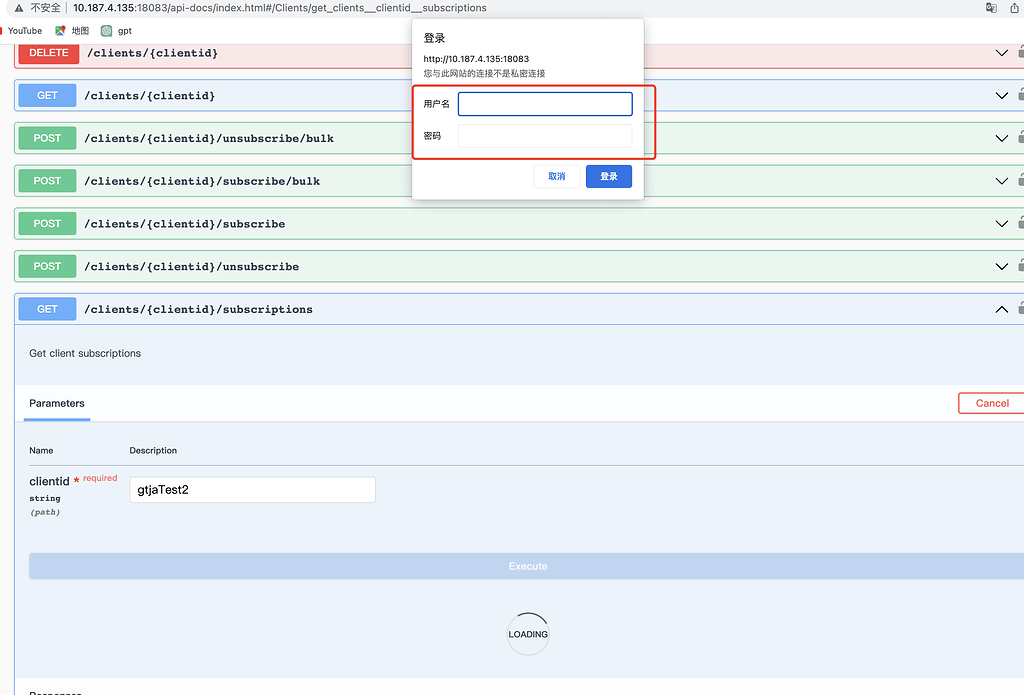Image resolution: width=1024 pixels, height=695 pixels.
Task: Click the share icon in address bar
Action: coord(1016,8)
